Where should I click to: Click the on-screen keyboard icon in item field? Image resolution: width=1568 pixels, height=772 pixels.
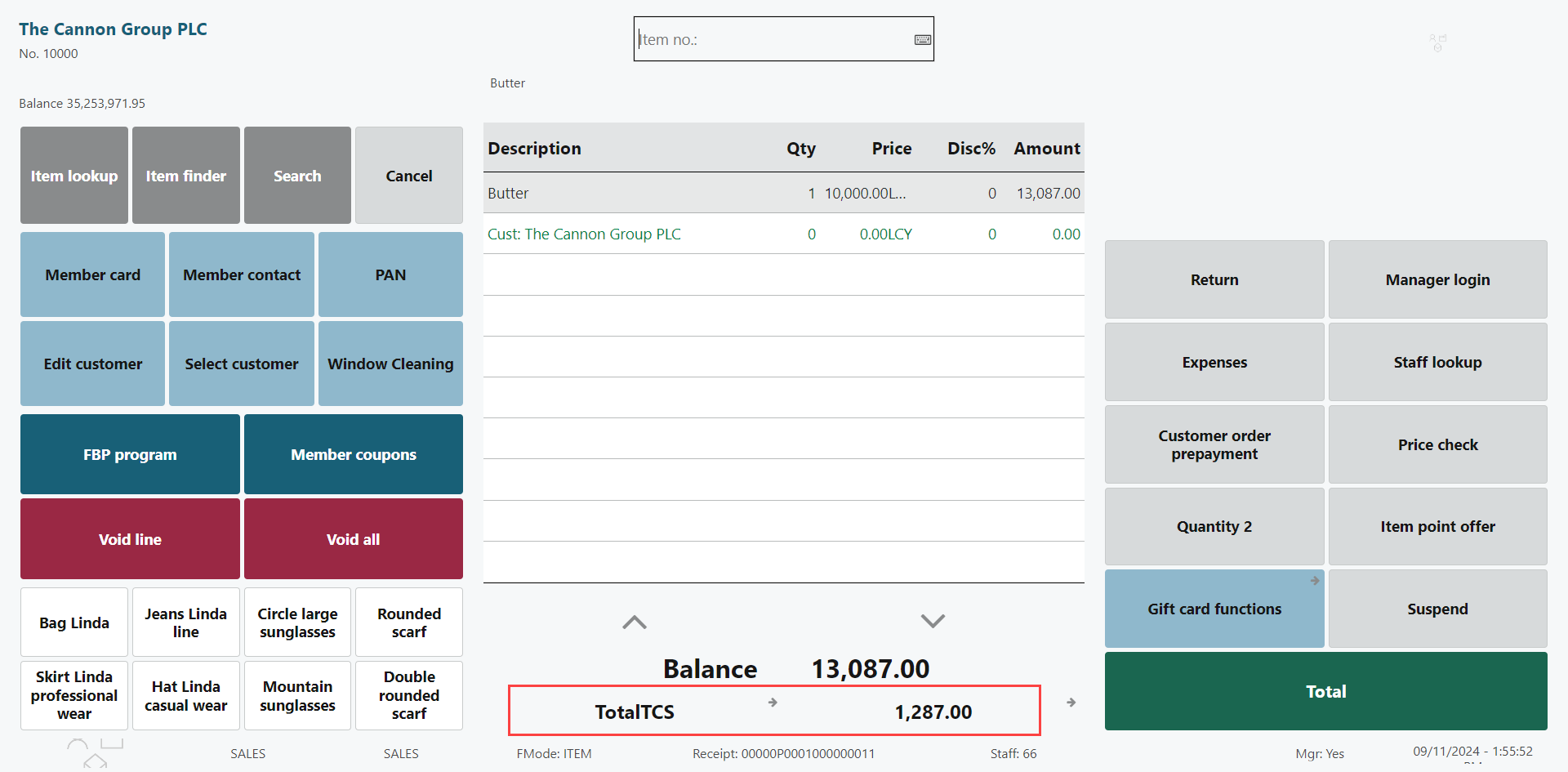pos(922,40)
